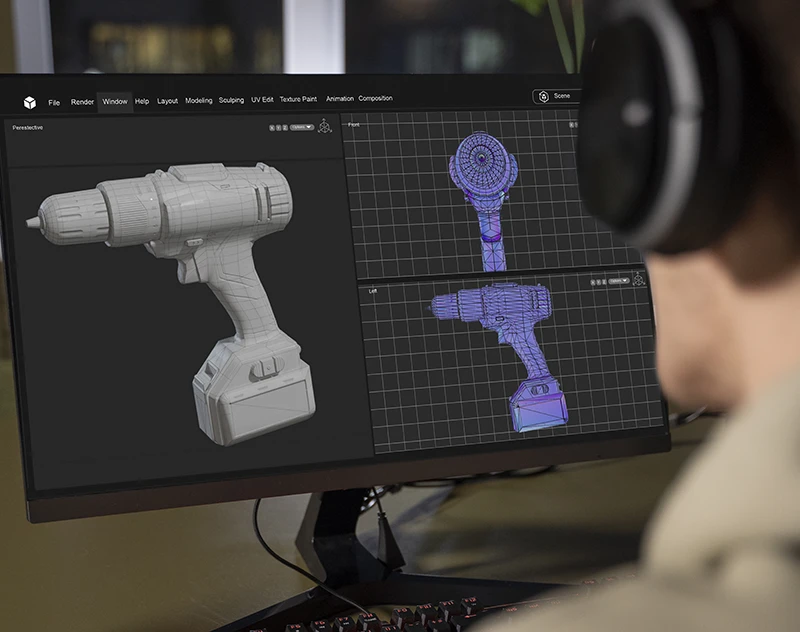
Task: Open Options dropdown in Perspective viewport
Action: point(302,127)
